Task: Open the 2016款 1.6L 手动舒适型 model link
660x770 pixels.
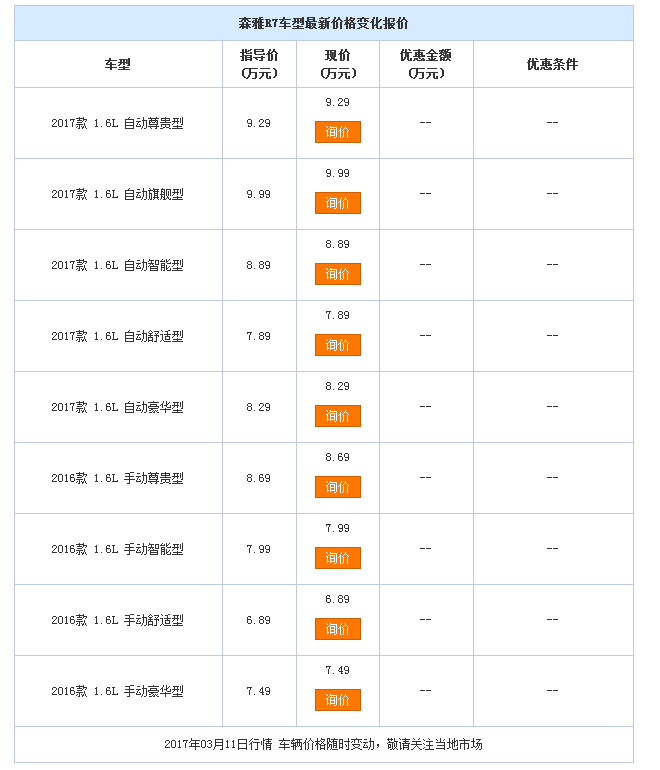Action: [117, 620]
